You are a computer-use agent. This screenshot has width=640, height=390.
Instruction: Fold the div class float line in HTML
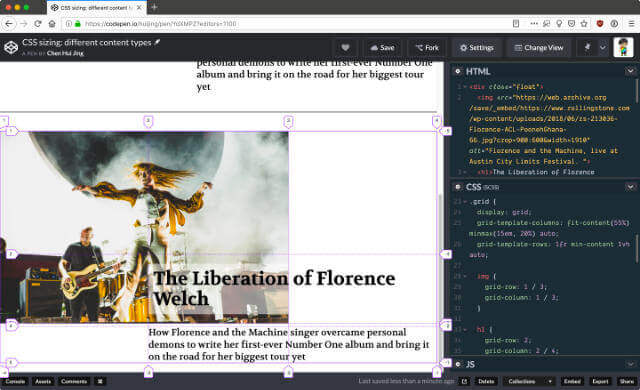click(464, 87)
